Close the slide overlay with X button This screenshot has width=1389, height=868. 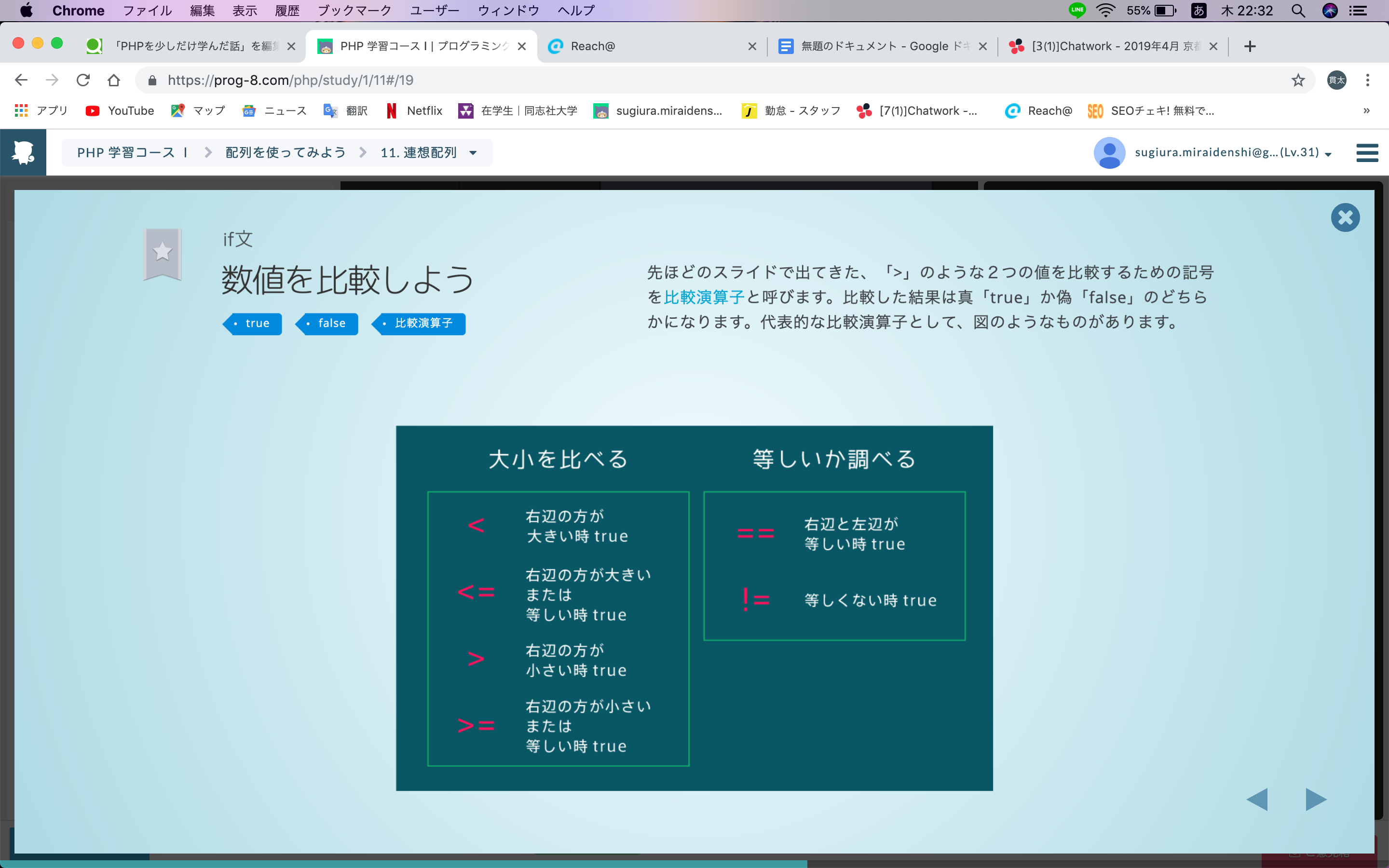point(1345,217)
